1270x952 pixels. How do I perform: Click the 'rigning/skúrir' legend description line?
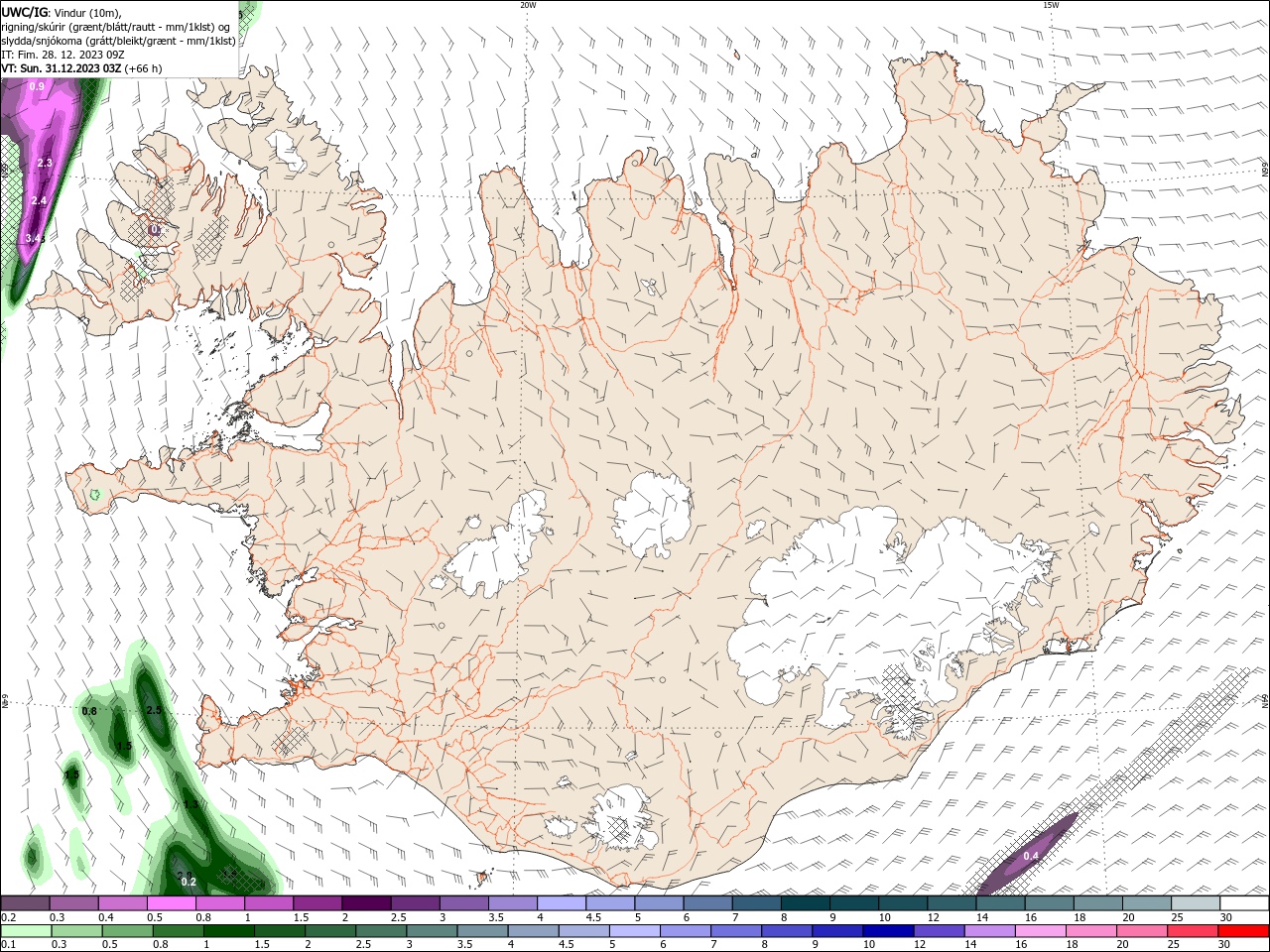pyautogui.click(x=116, y=27)
